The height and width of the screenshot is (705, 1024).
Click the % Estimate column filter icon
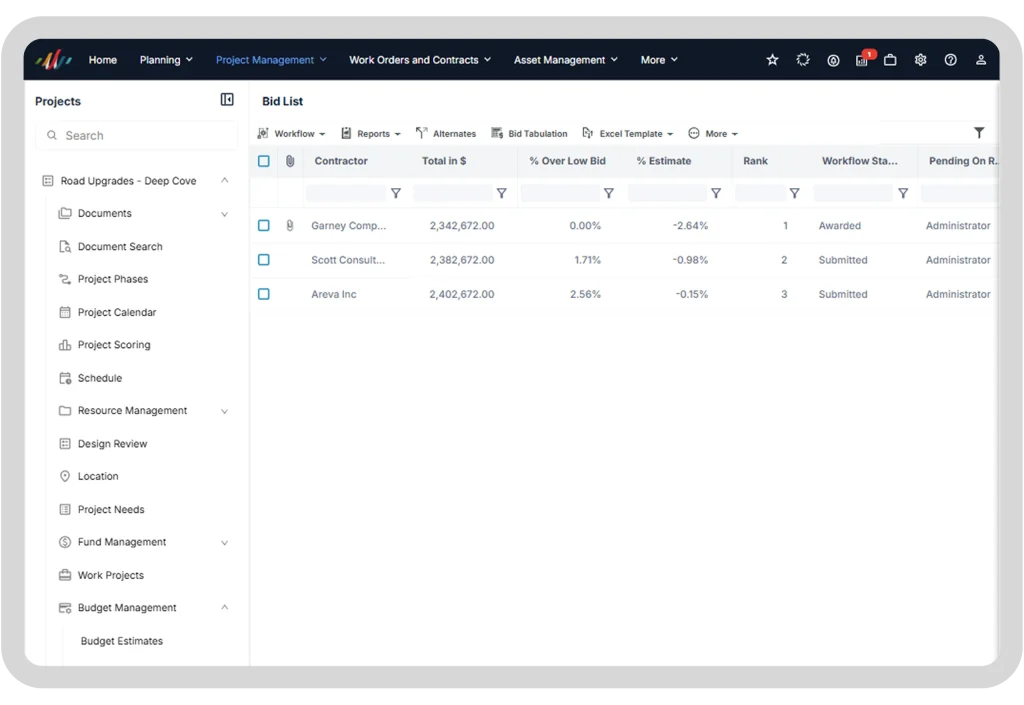pyautogui.click(x=716, y=193)
